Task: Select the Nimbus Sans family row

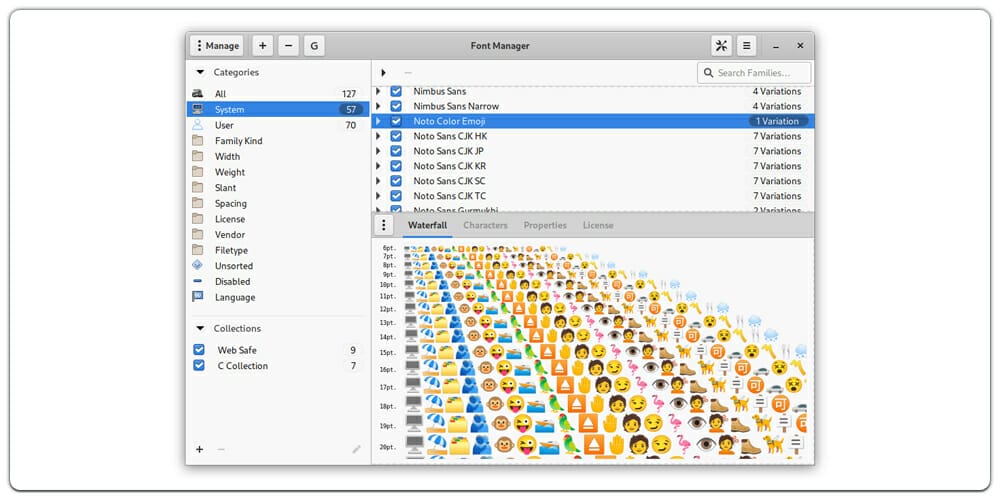Action: point(592,91)
